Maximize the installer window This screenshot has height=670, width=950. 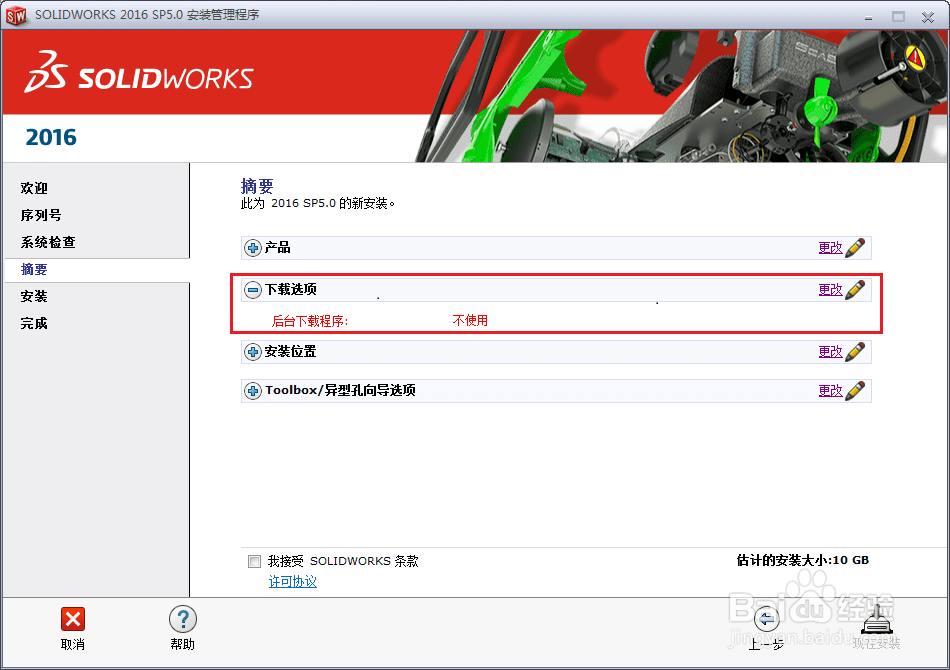click(x=898, y=17)
